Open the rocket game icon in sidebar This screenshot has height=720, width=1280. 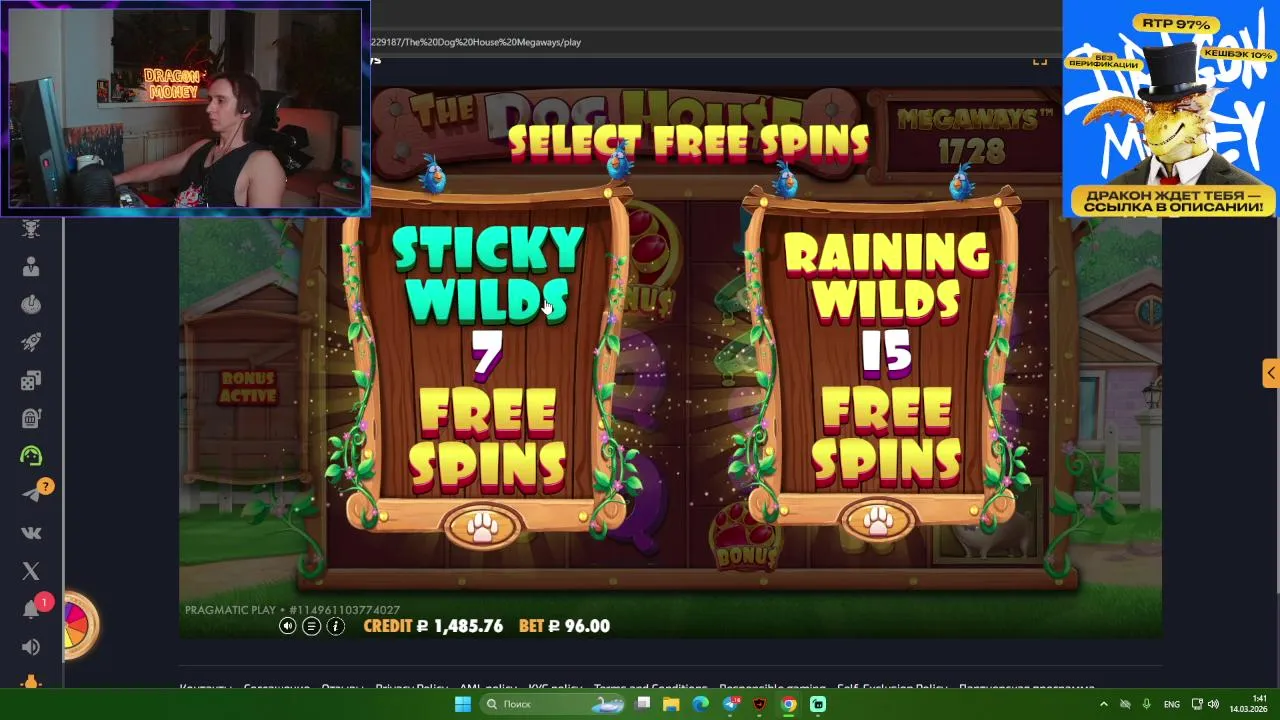(31, 342)
